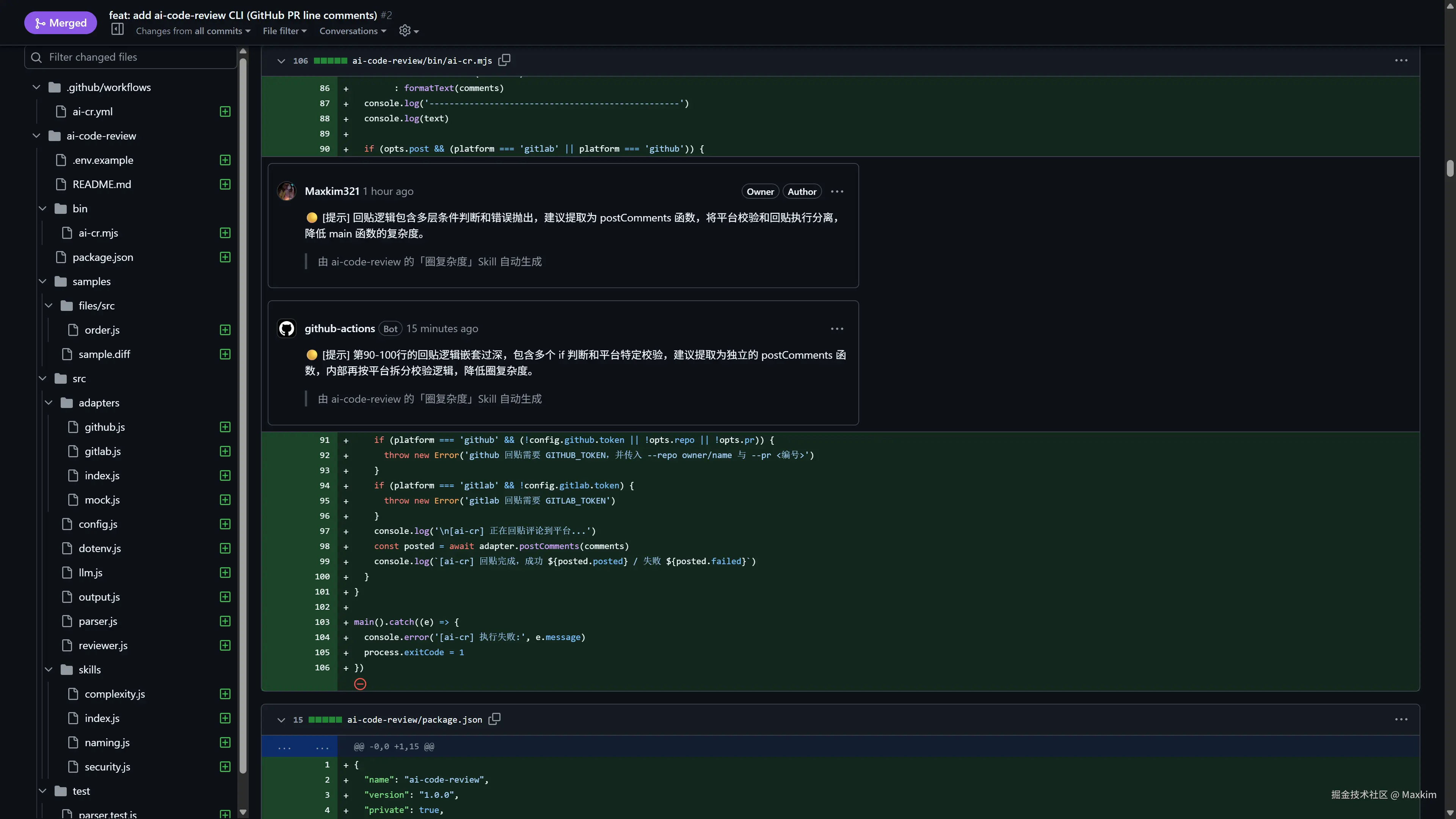Click the Maxkim321 avatar

(x=287, y=191)
